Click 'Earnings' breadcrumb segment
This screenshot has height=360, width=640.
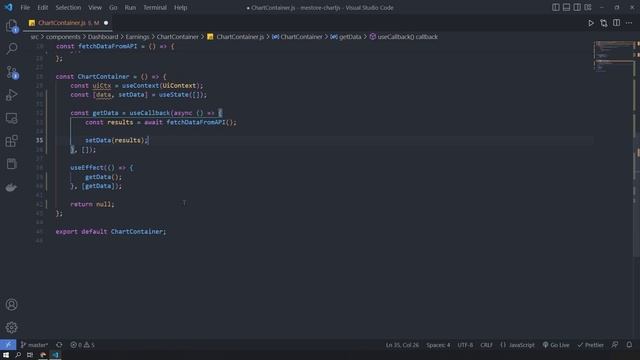pyautogui.click(x=138, y=37)
